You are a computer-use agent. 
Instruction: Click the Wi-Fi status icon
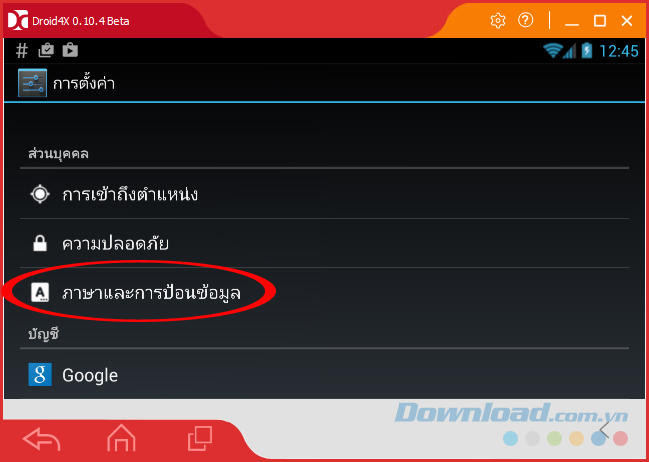click(553, 51)
